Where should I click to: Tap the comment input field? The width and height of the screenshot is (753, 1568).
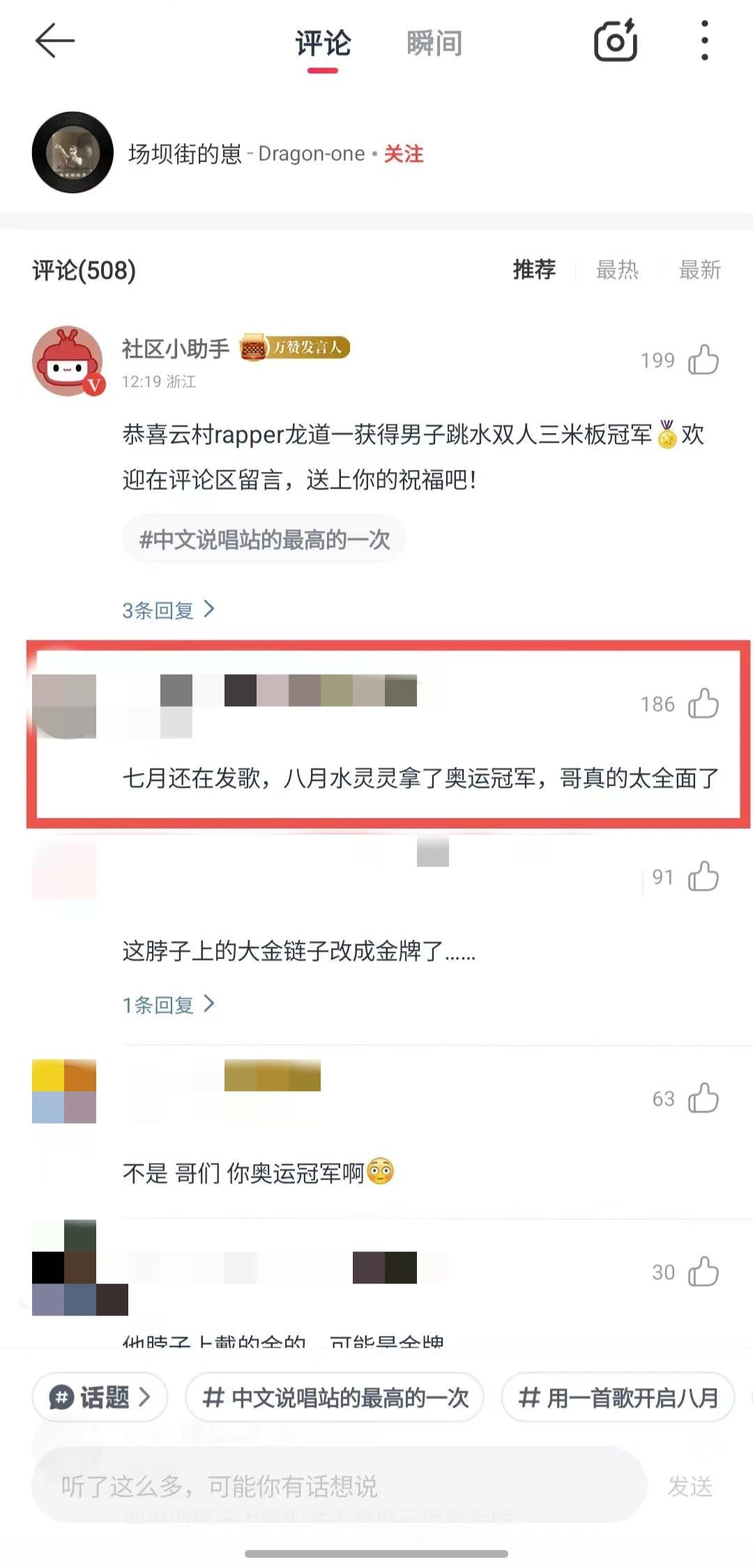click(339, 1486)
